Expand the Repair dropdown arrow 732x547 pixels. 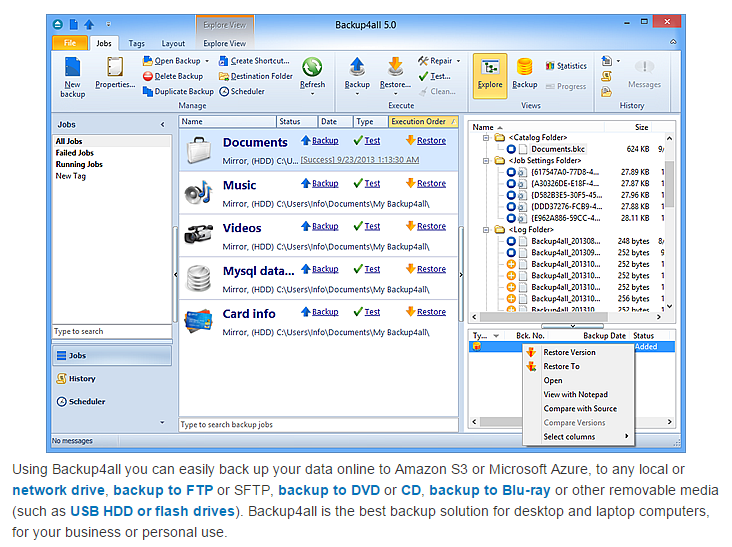coord(459,61)
